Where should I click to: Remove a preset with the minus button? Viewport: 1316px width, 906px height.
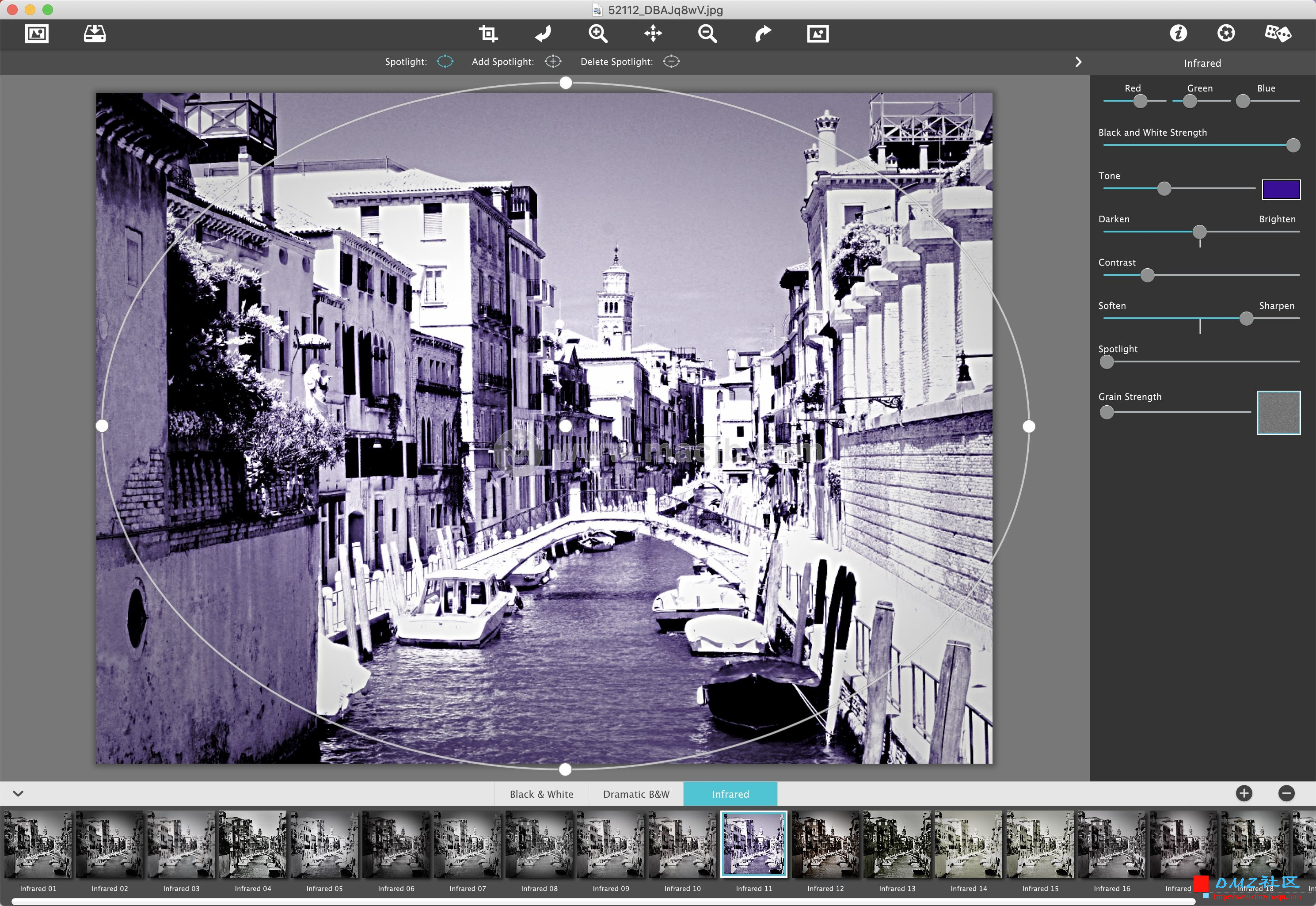1286,793
